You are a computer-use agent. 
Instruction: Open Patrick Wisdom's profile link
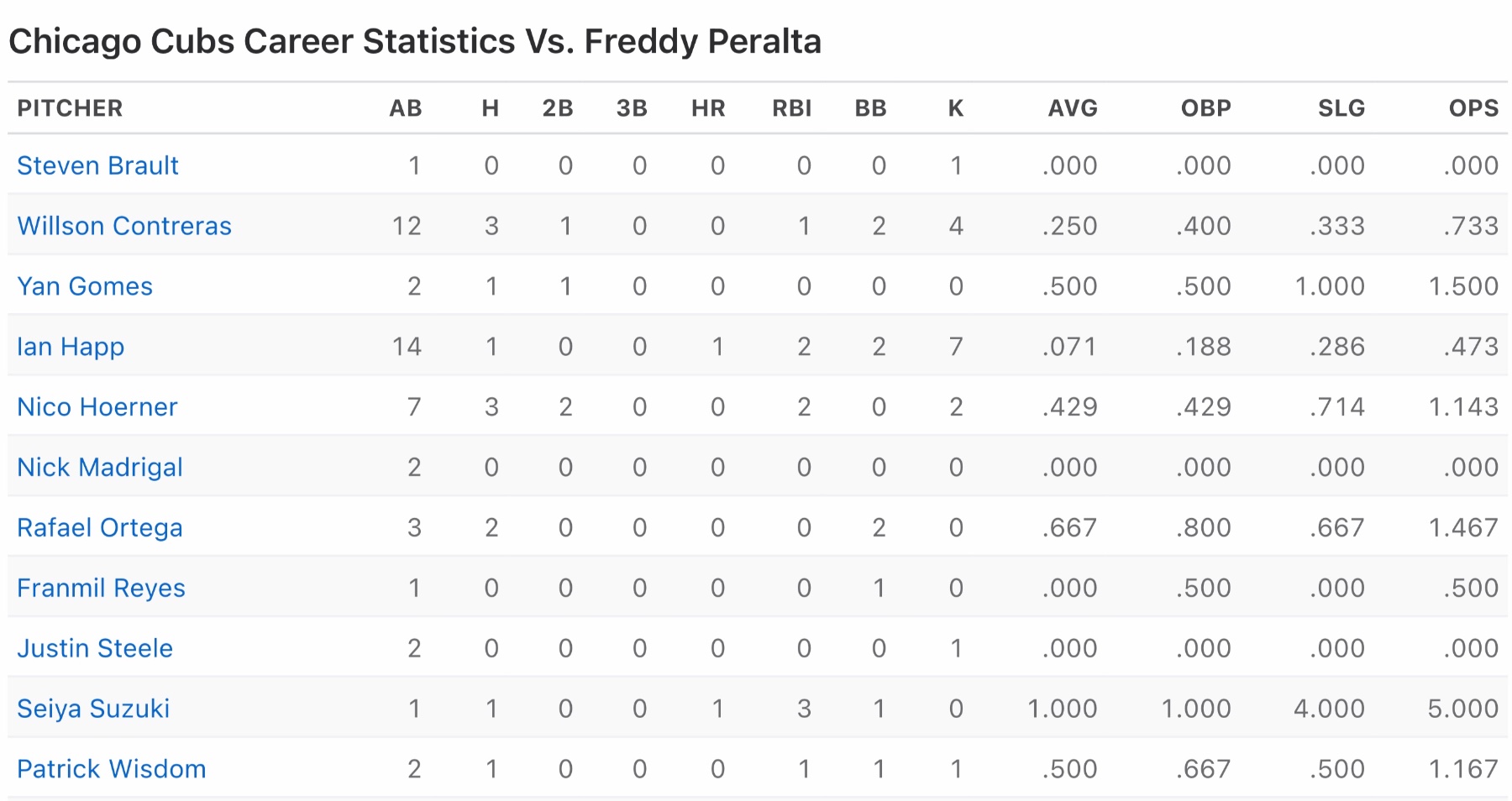tap(112, 769)
